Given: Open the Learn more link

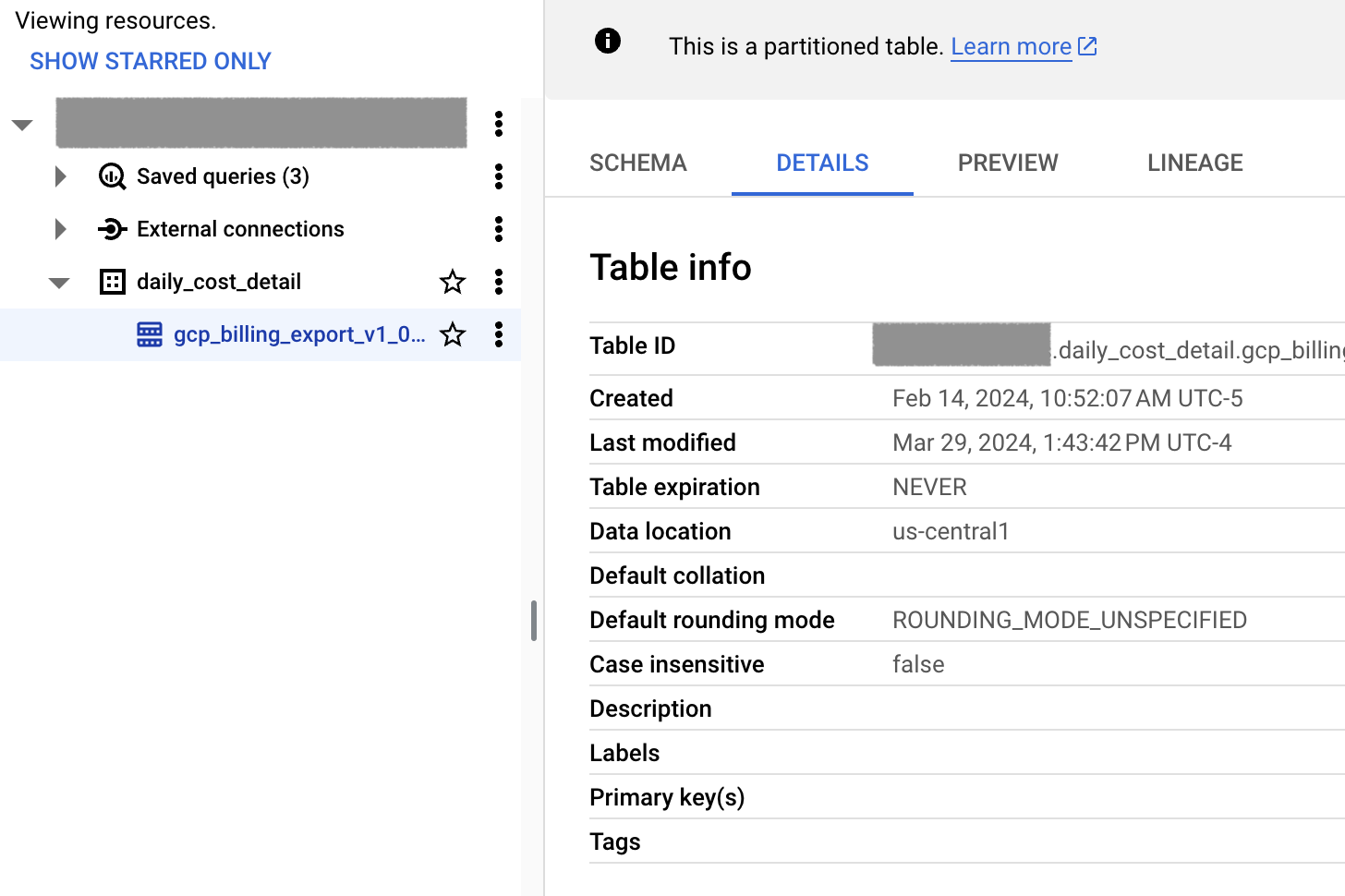Looking at the screenshot, I should click(x=1012, y=46).
